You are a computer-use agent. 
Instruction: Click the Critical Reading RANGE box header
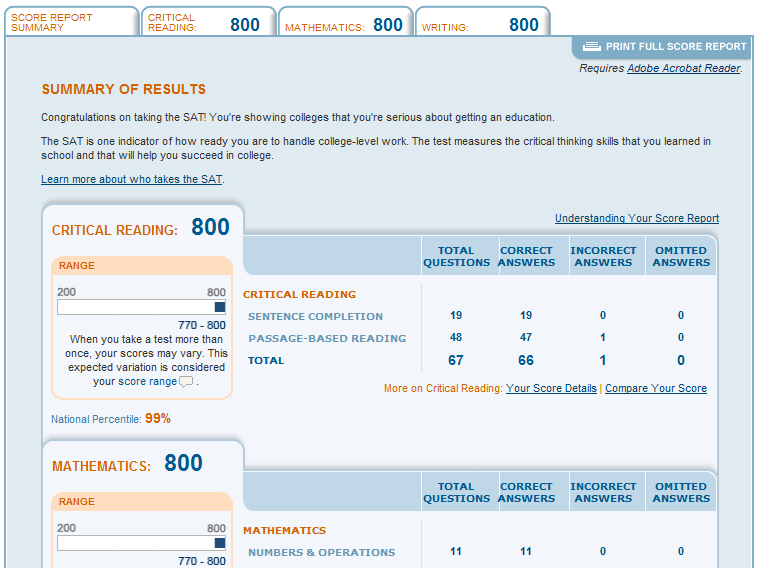click(142, 266)
